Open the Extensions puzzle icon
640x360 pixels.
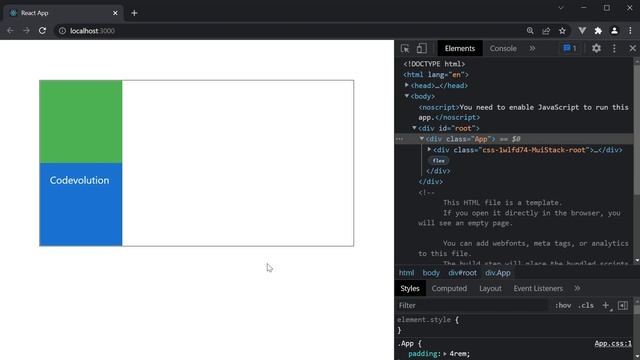598,31
